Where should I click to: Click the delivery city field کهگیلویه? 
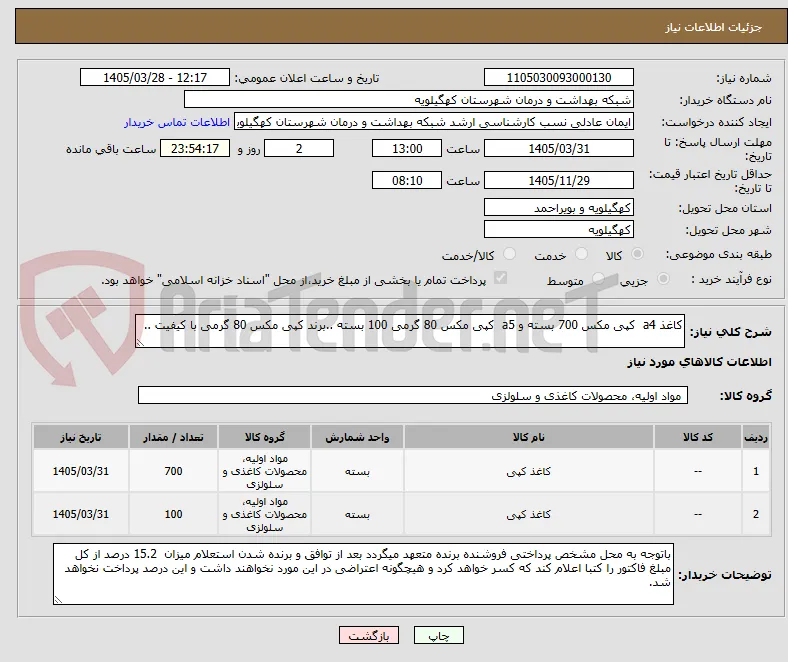click(x=558, y=229)
